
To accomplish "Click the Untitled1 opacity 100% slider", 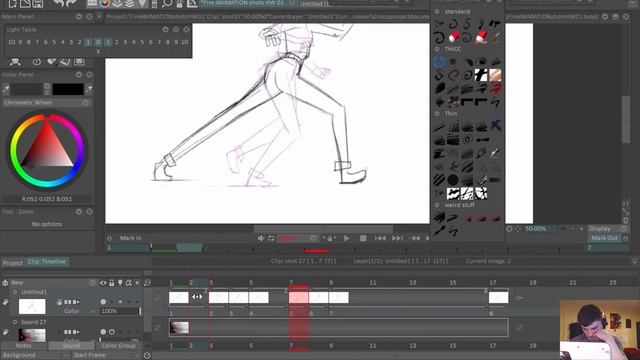I will pyautogui.click(x=120, y=311).
